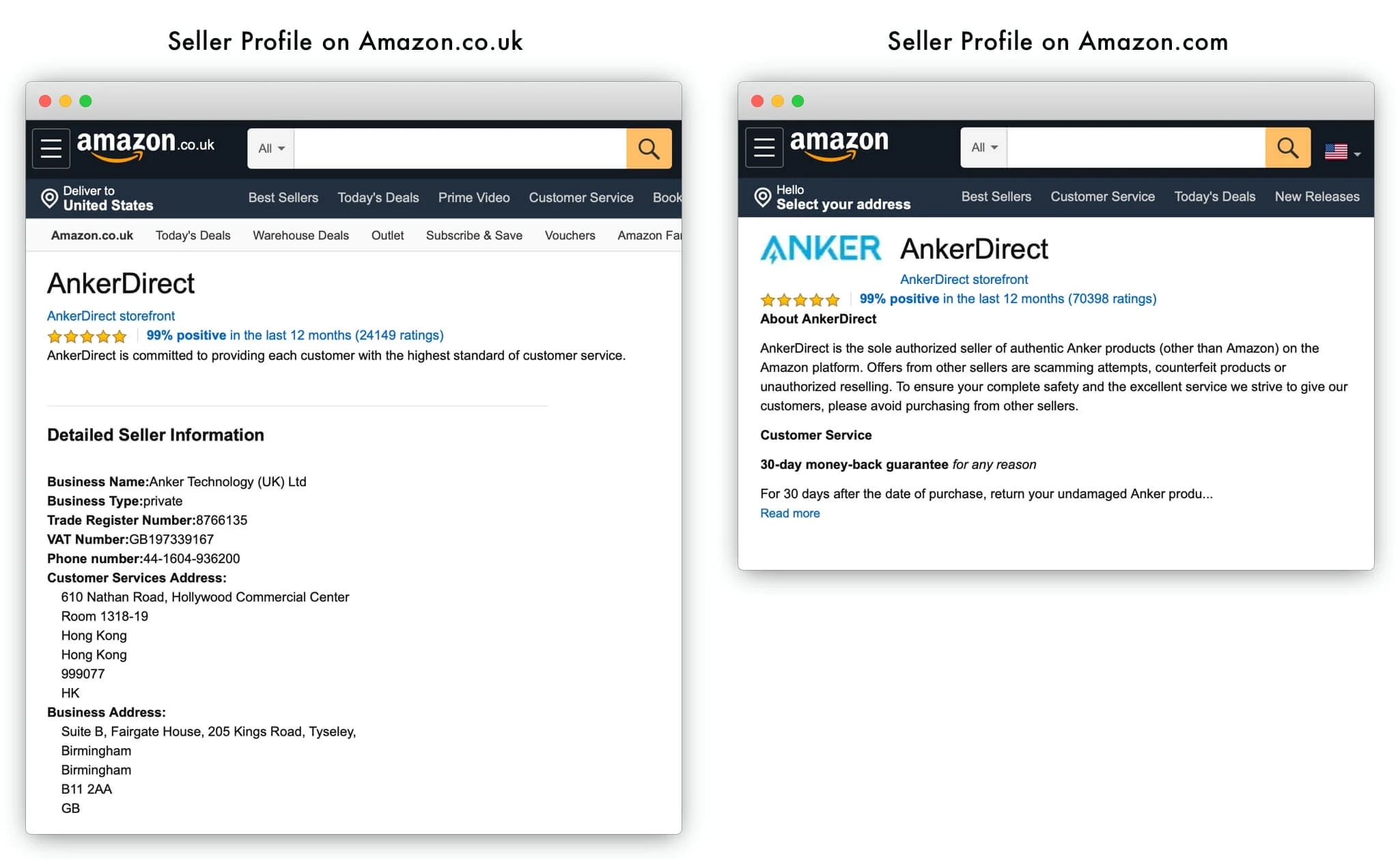The height and width of the screenshot is (860, 1400).
Task: Open the US flag language selector
Action: pyautogui.click(x=1342, y=152)
